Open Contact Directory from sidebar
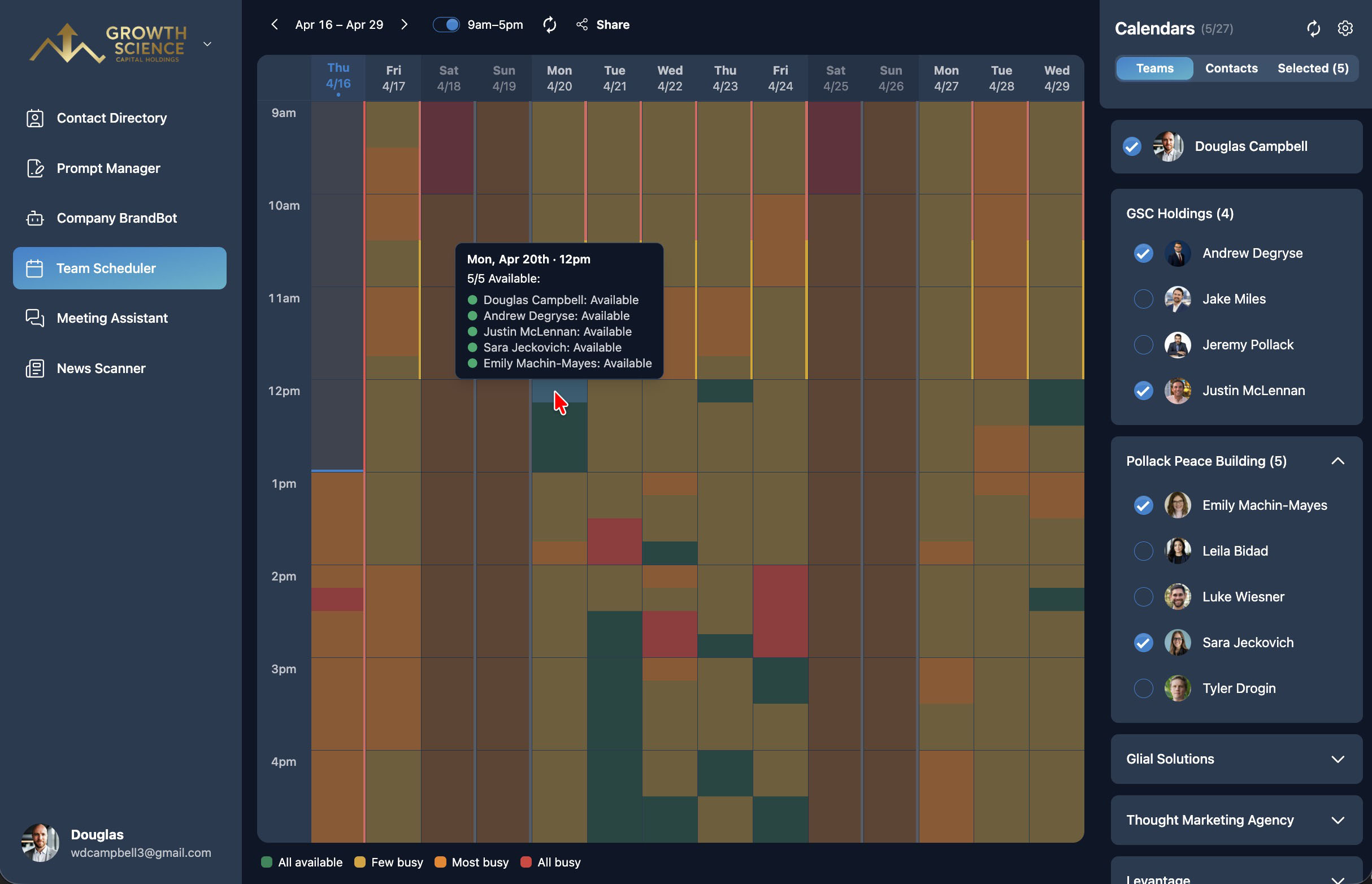The width and height of the screenshot is (1372, 884). click(119, 118)
